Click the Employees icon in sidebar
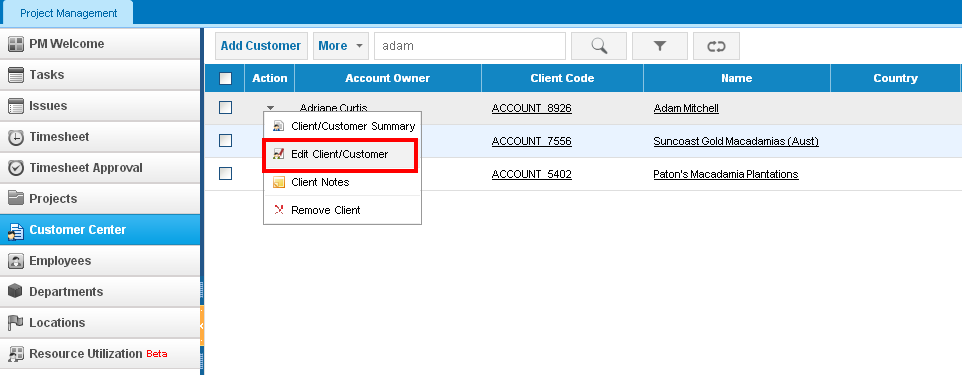 coord(16,261)
